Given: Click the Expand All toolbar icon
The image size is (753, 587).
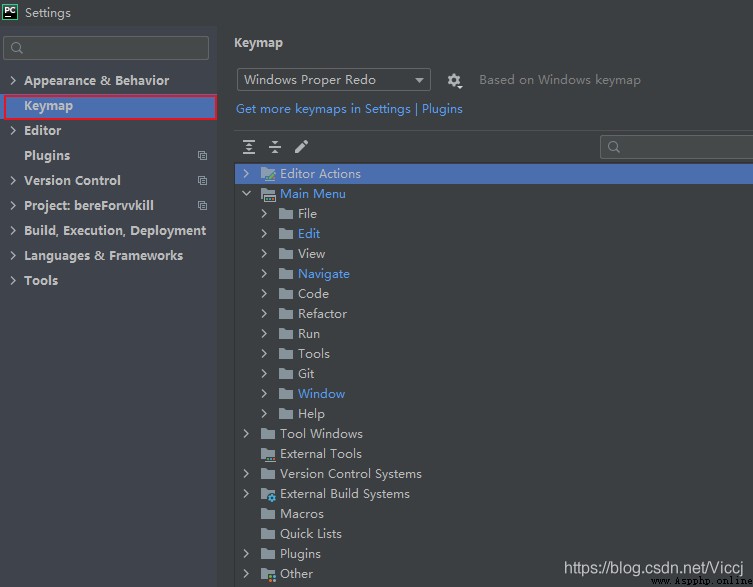Looking at the screenshot, I should [249, 147].
